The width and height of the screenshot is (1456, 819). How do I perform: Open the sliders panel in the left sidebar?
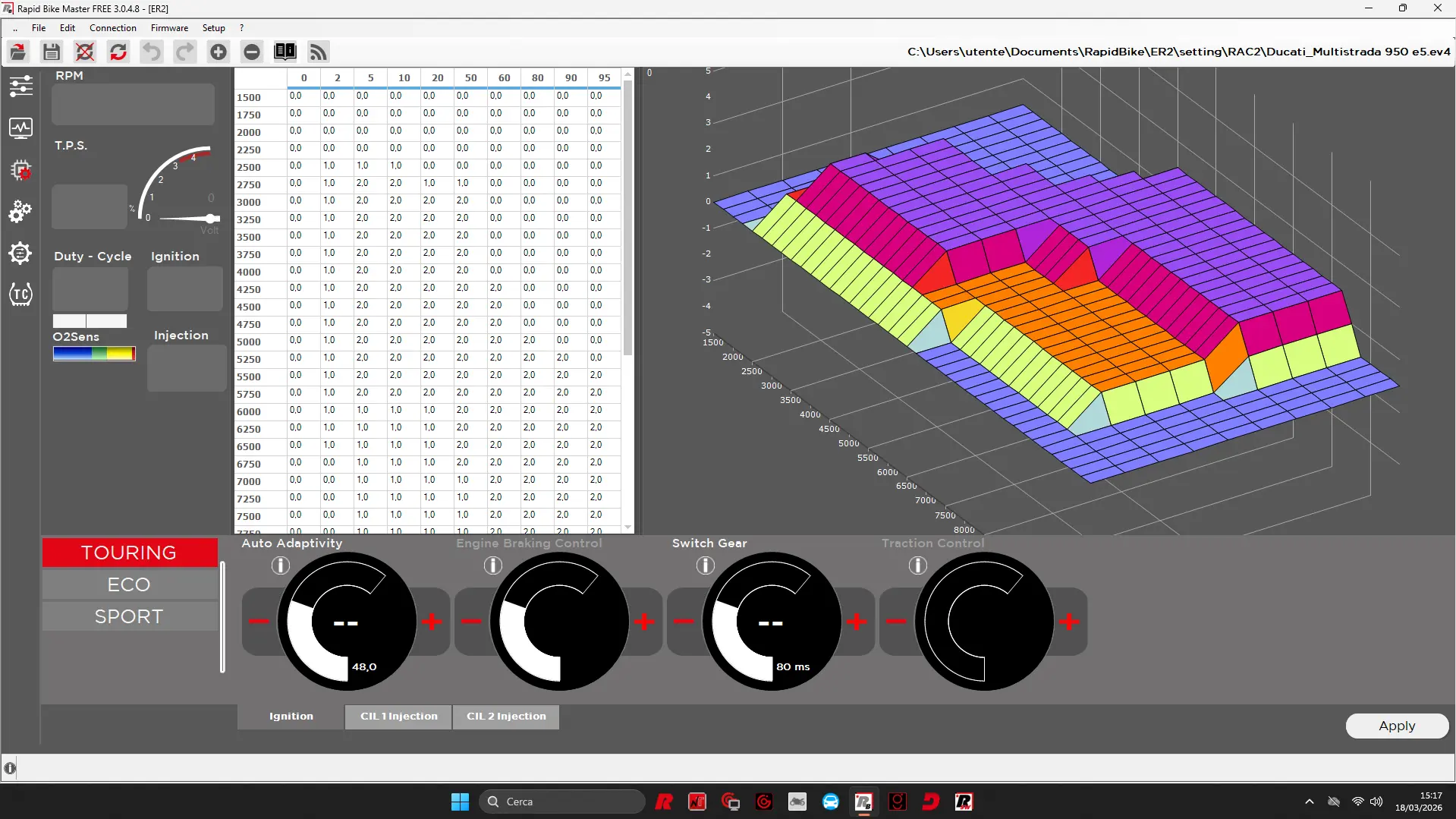[x=20, y=86]
